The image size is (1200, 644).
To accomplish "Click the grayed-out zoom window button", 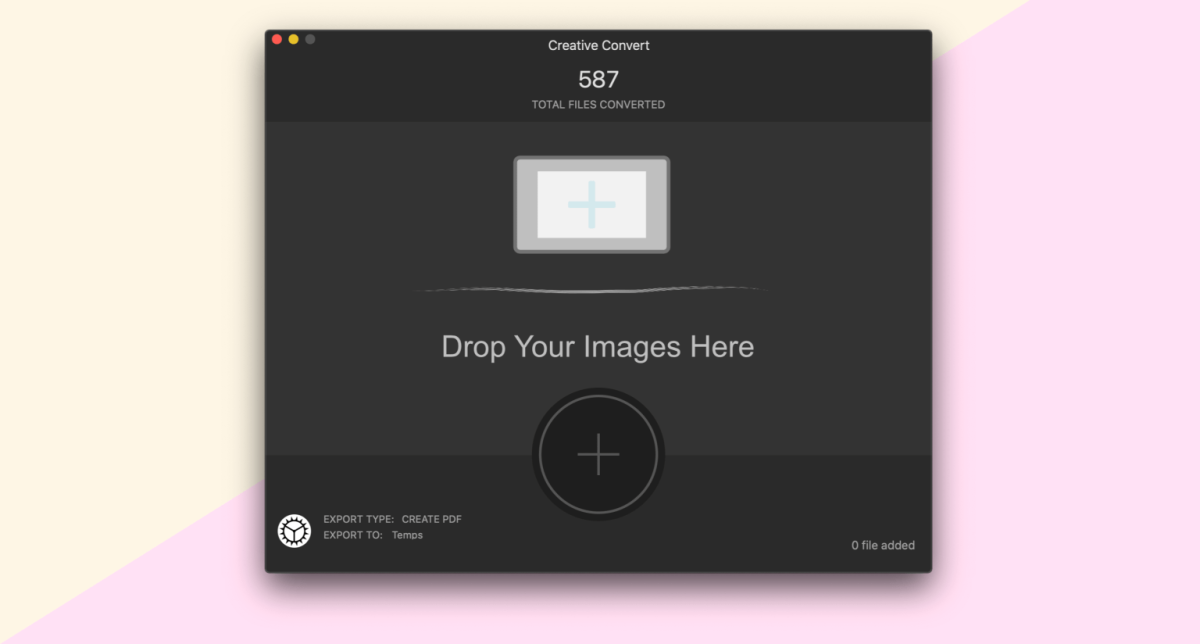I will pos(310,39).
